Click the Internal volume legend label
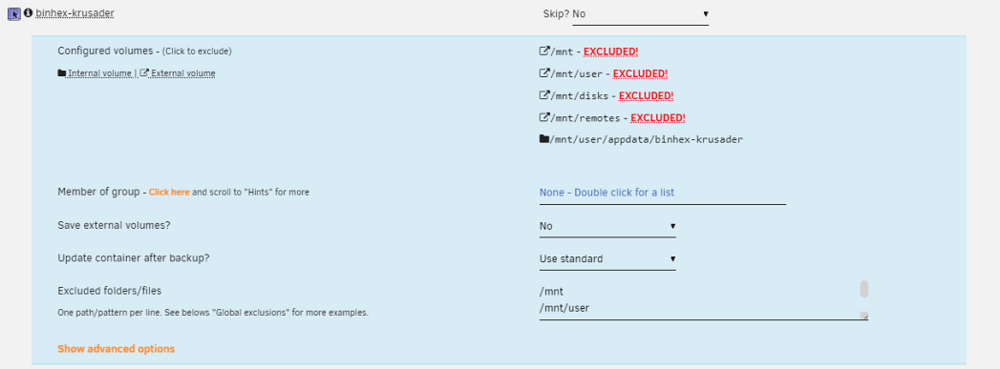The height and width of the screenshot is (369, 1000). coord(100,73)
